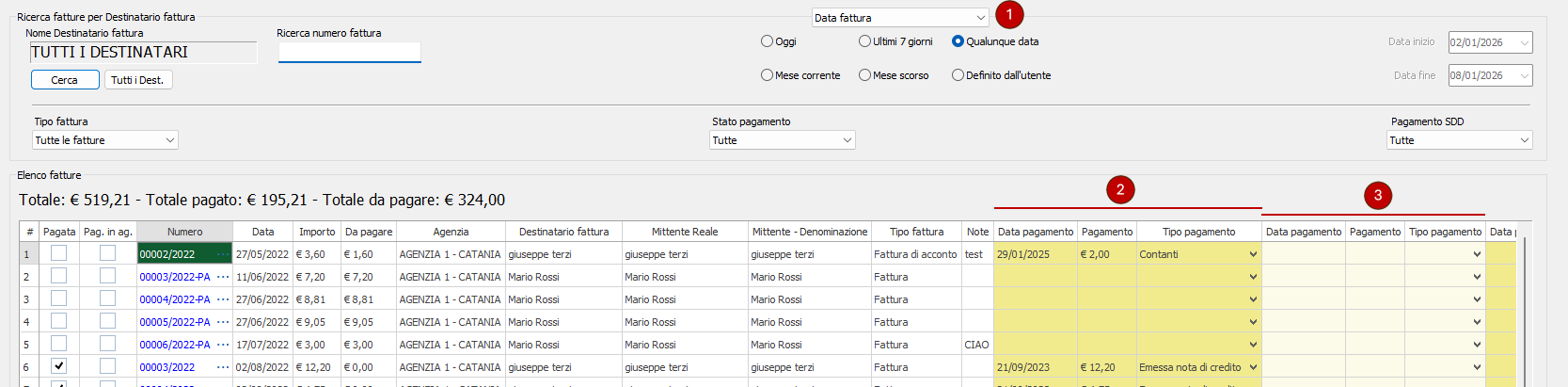Open the "Pagamento SDD" dropdown
The width and height of the screenshot is (1568, 387).
1459,140
